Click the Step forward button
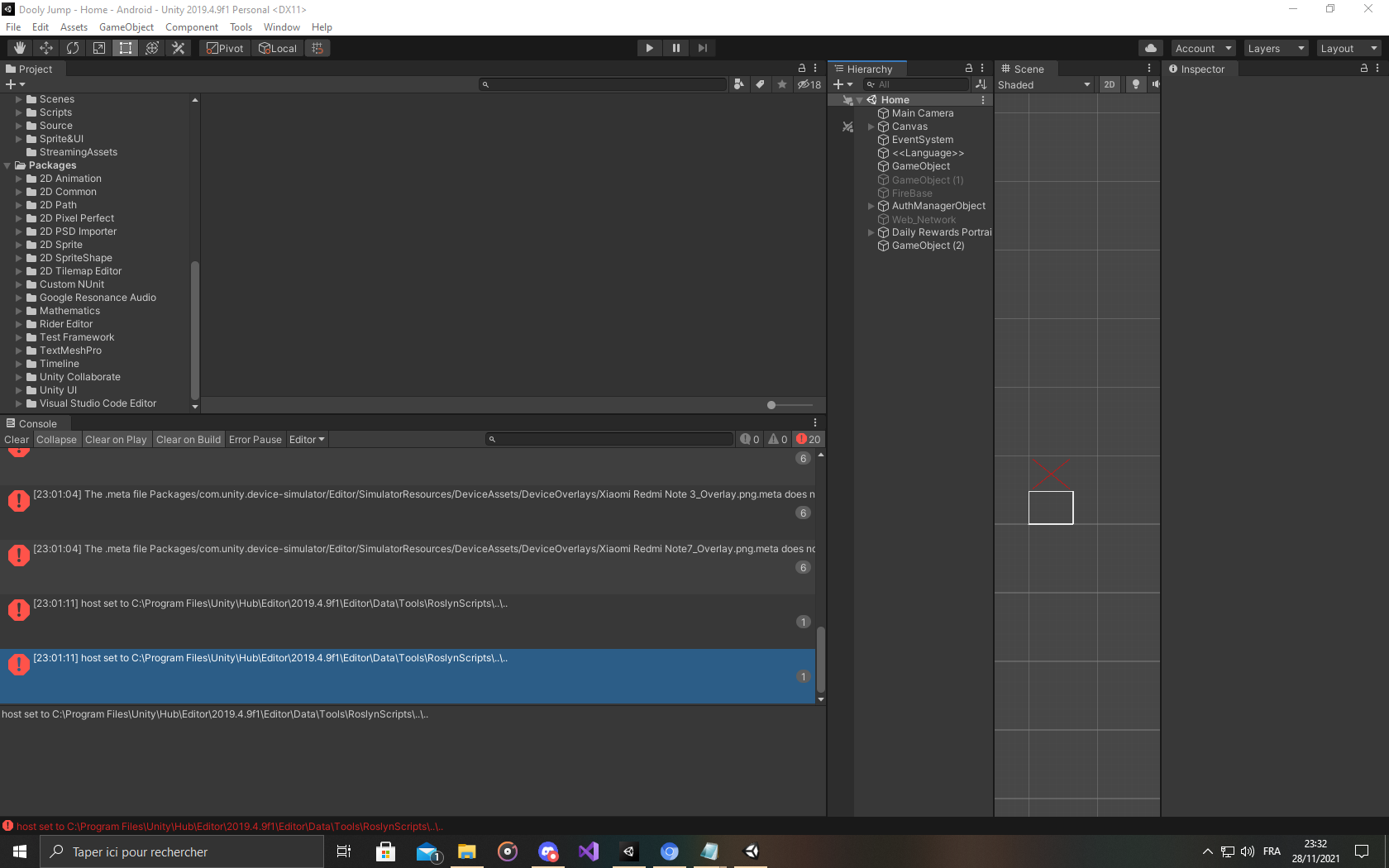Screen dimensions: 1389x868 (703, 48)
